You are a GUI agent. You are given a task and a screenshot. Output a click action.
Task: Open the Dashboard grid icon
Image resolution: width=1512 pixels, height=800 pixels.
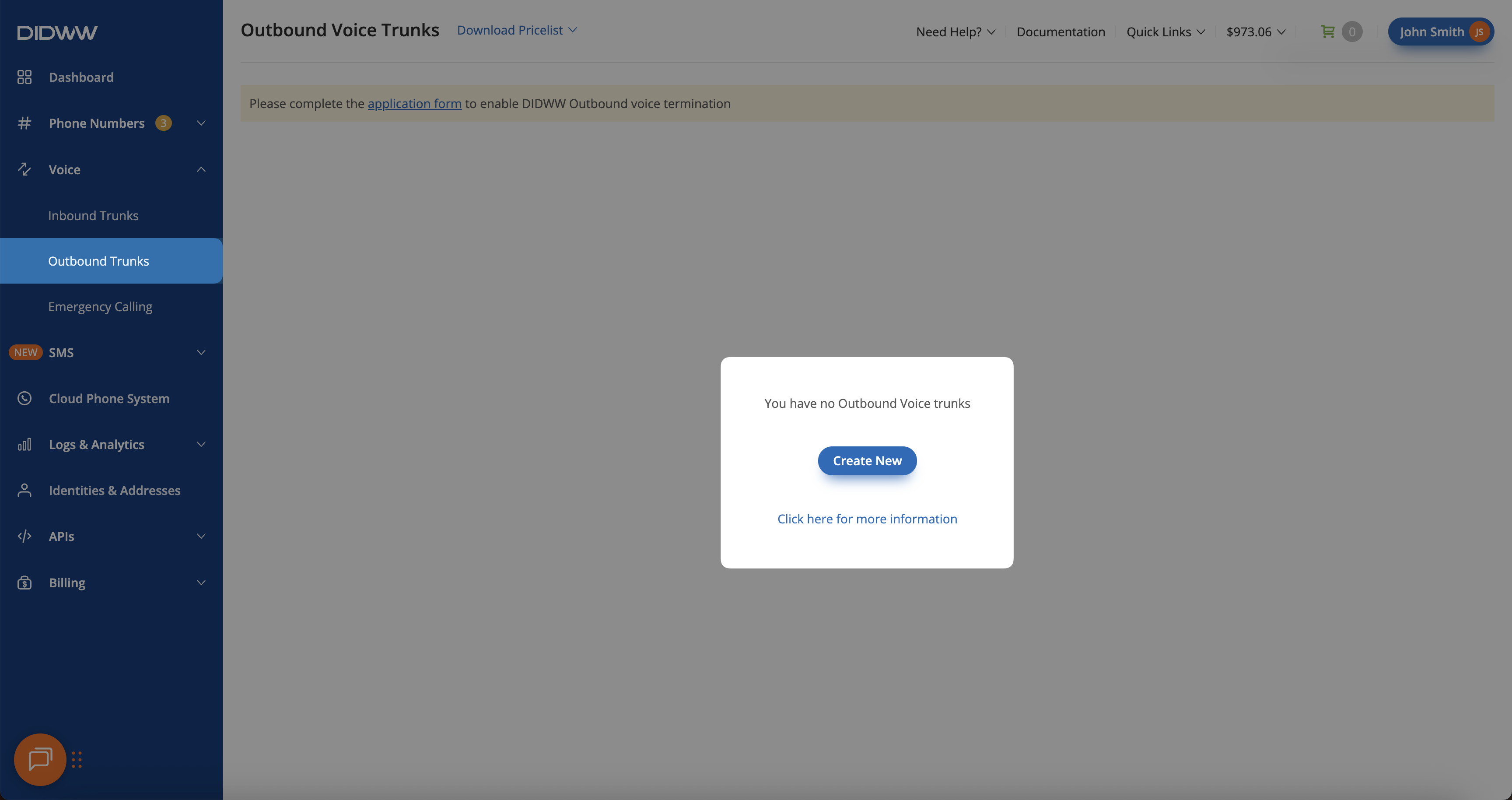coord(24,77)
